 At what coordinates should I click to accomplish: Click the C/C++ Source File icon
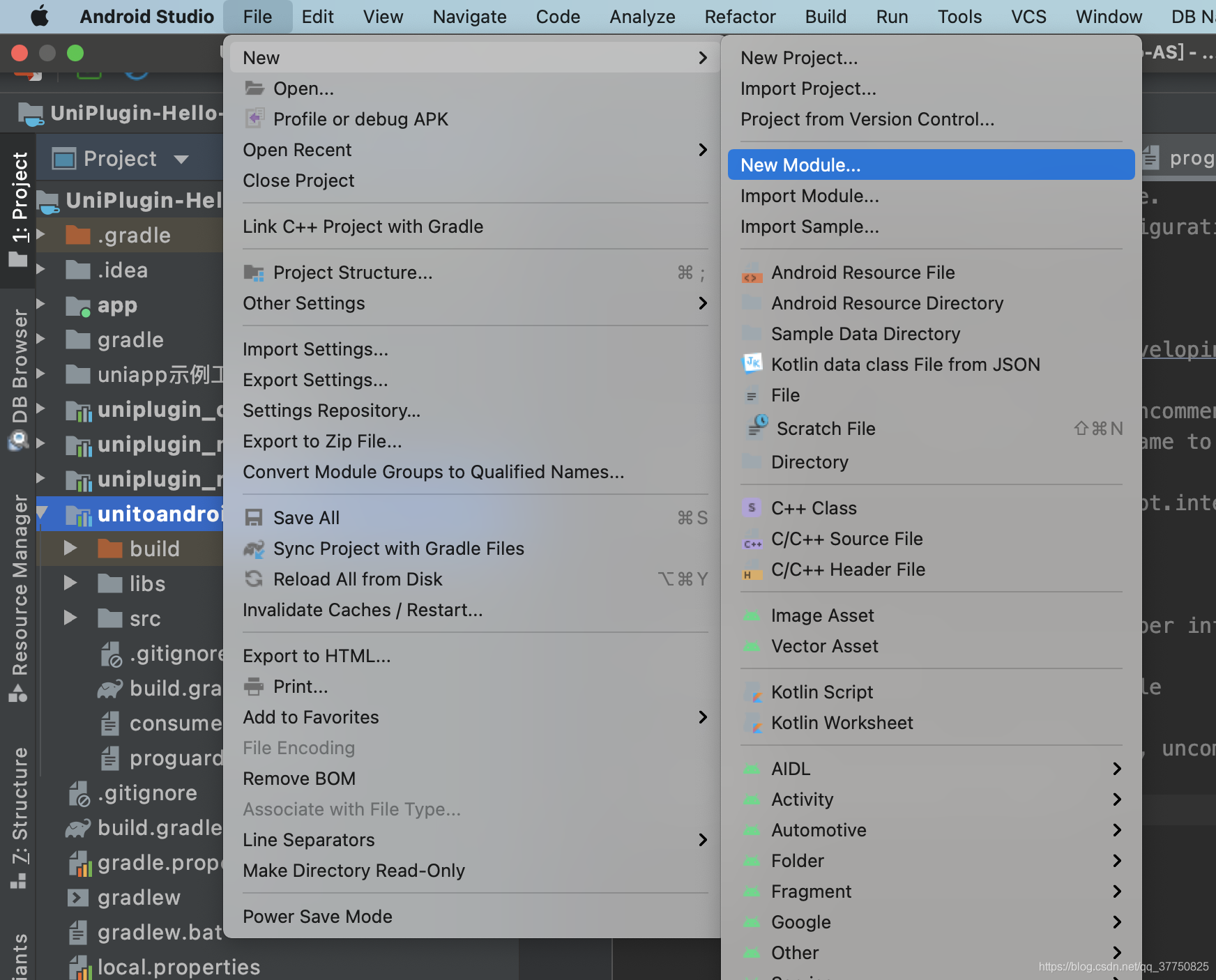pyautogui.click(x=752, y=540)
